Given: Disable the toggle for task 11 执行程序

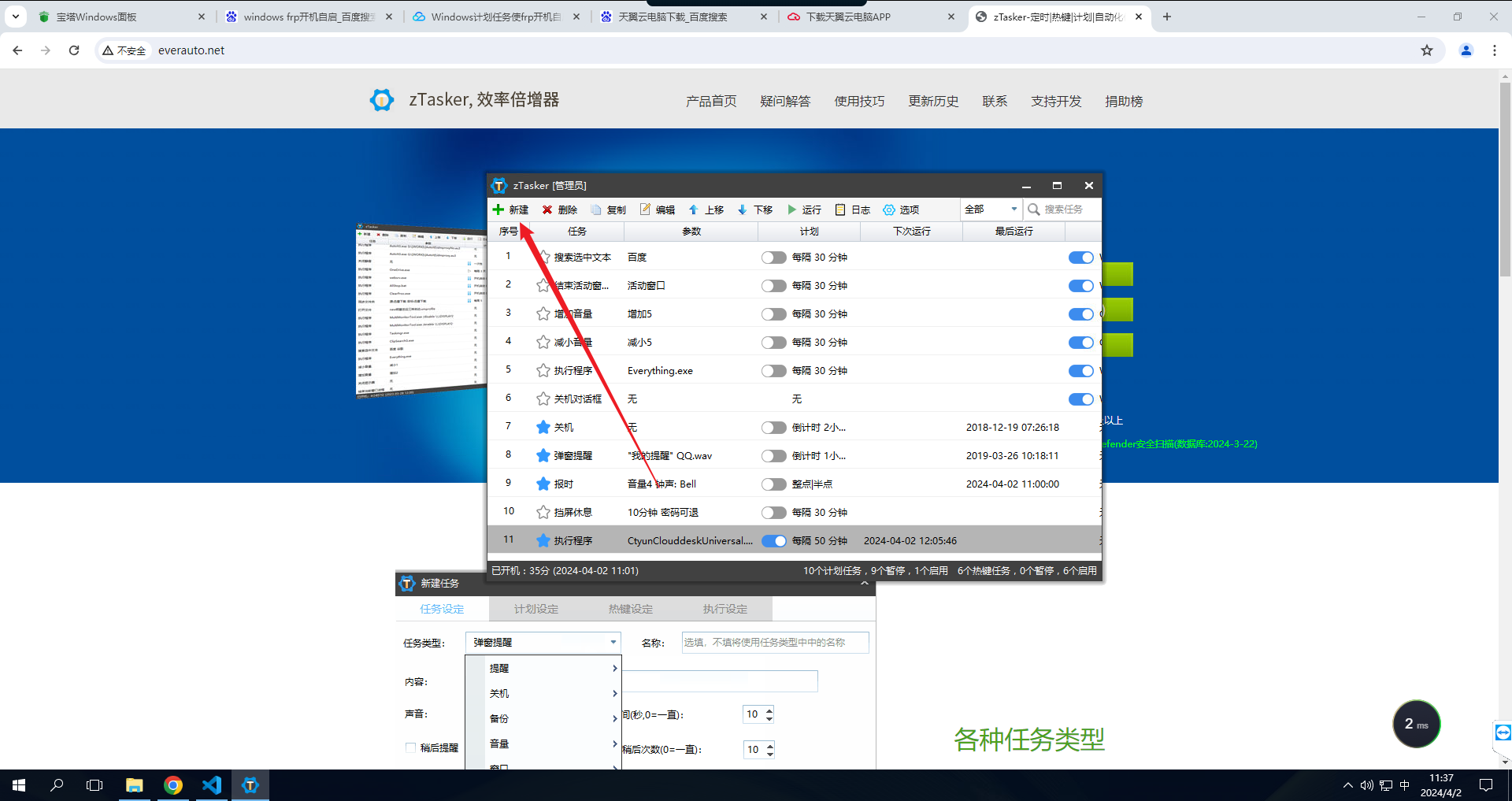Looking at the screenshot, I should coord(774,540).
